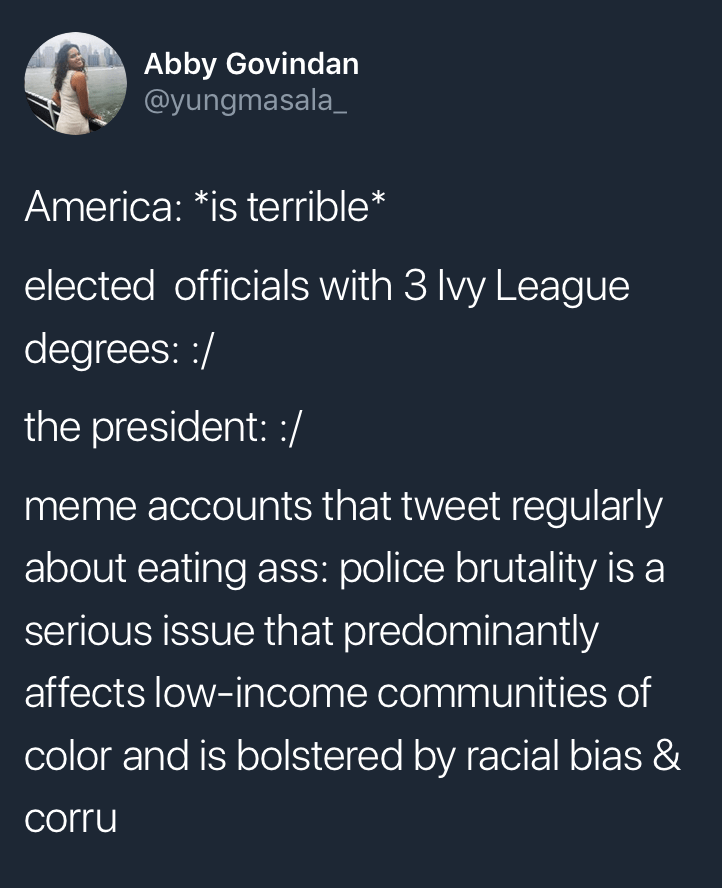Click the line 'America: *is terrible*'
The image size is (722, 888).
pyautogui.click(x=205, y=208)
